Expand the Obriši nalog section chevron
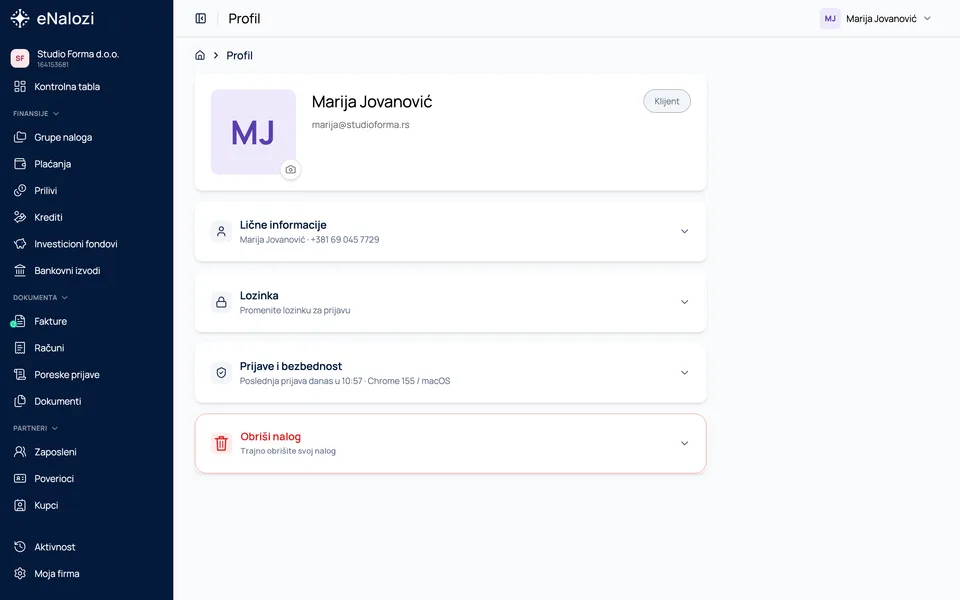This screenshot has height=600, width=960. click(684, 443)
